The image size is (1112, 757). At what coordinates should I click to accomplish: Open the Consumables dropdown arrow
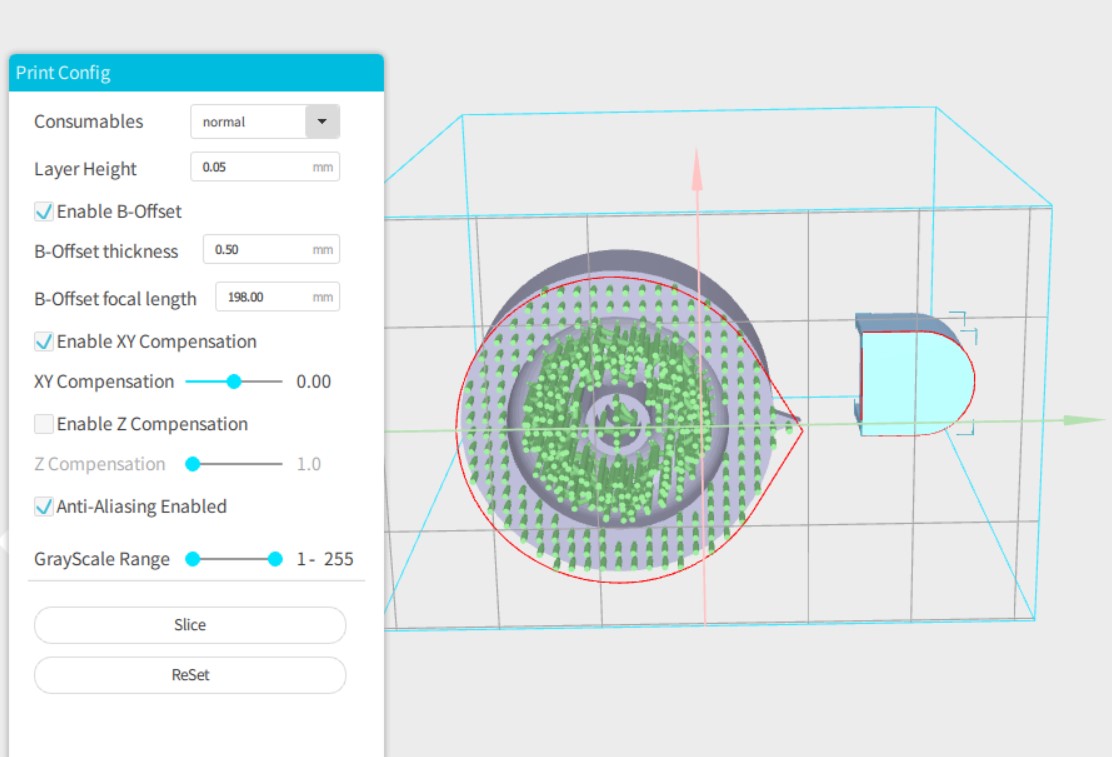[x=322, y=122]
